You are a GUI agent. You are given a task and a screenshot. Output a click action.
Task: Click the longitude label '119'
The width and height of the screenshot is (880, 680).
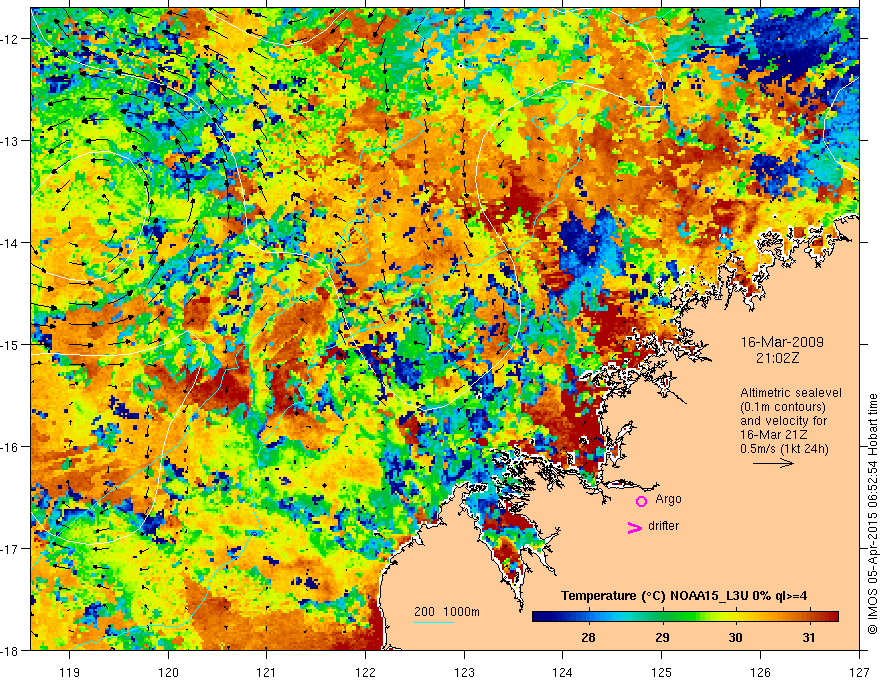pos(70,672)
